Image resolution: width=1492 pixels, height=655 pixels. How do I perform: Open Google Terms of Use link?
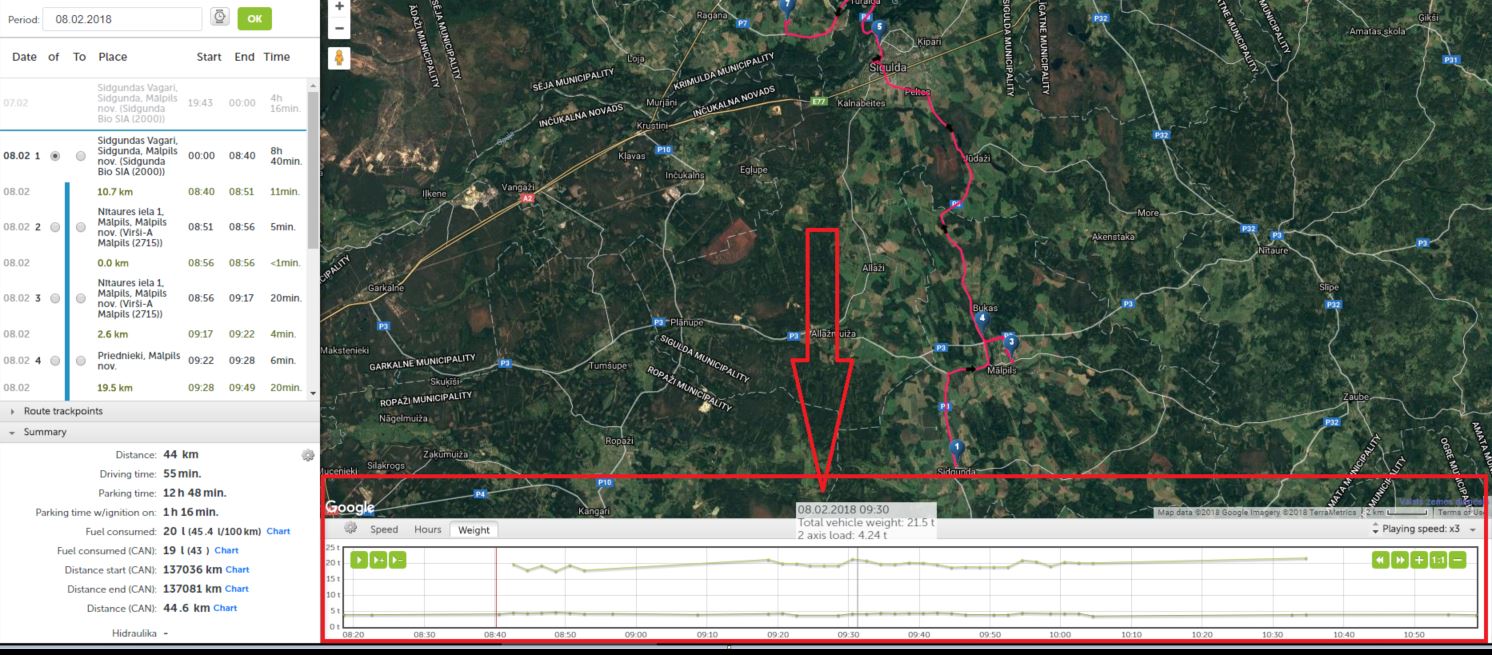1462,512
